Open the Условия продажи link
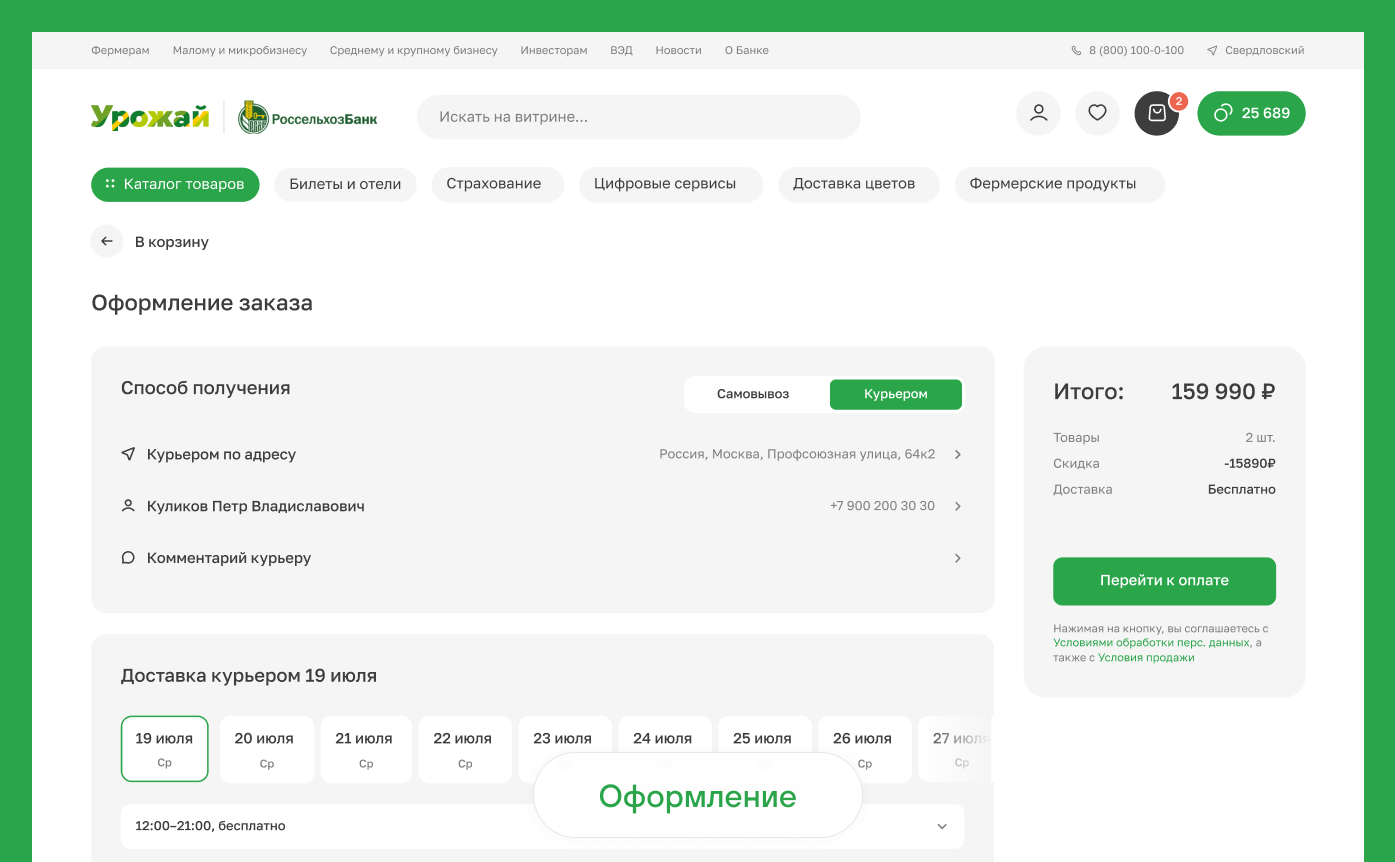This screenshot has width=1395, height=862. click(x=1145, y=657)
